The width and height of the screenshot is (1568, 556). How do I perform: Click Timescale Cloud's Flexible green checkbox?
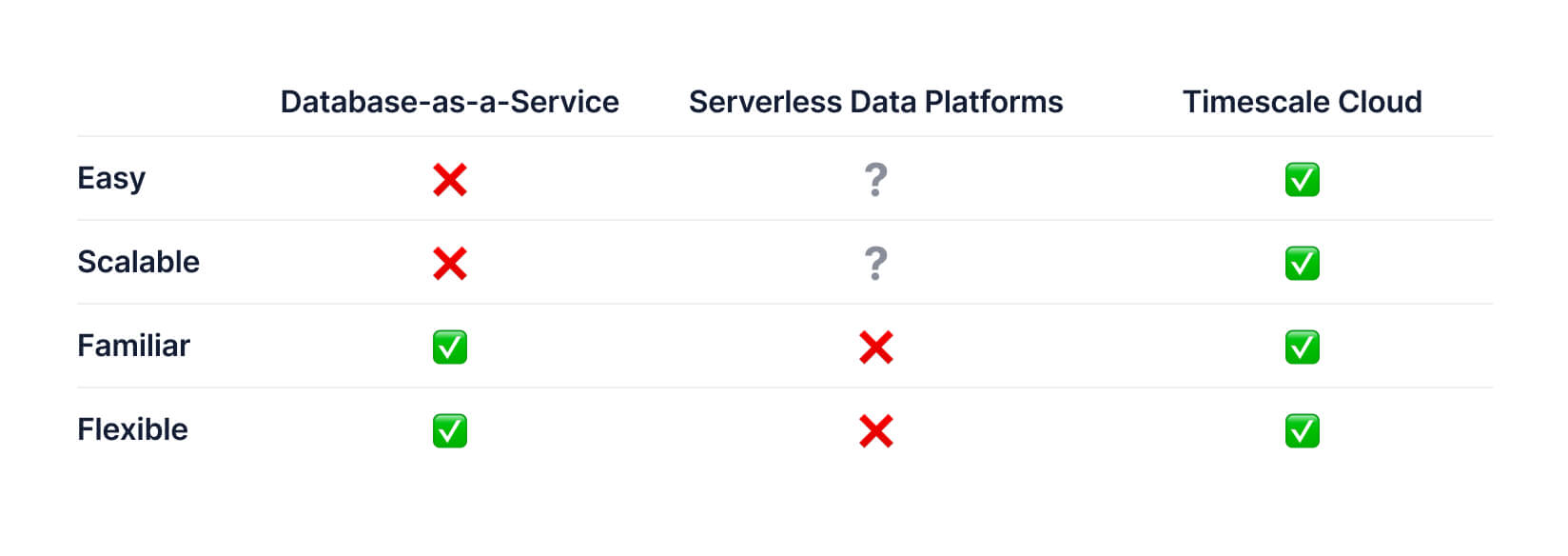tap(1302, 431)
